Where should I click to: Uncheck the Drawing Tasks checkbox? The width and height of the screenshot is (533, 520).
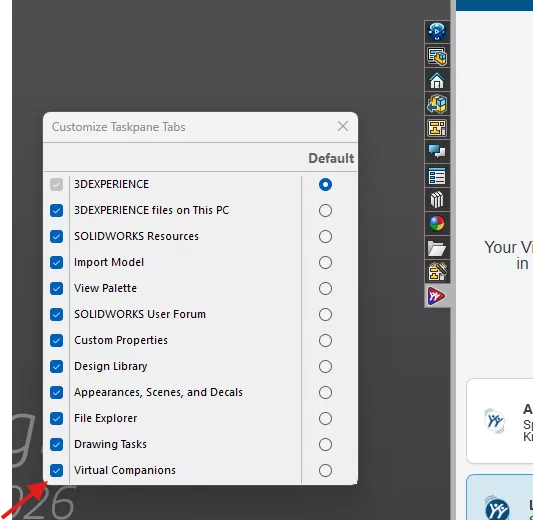[56, 444]
